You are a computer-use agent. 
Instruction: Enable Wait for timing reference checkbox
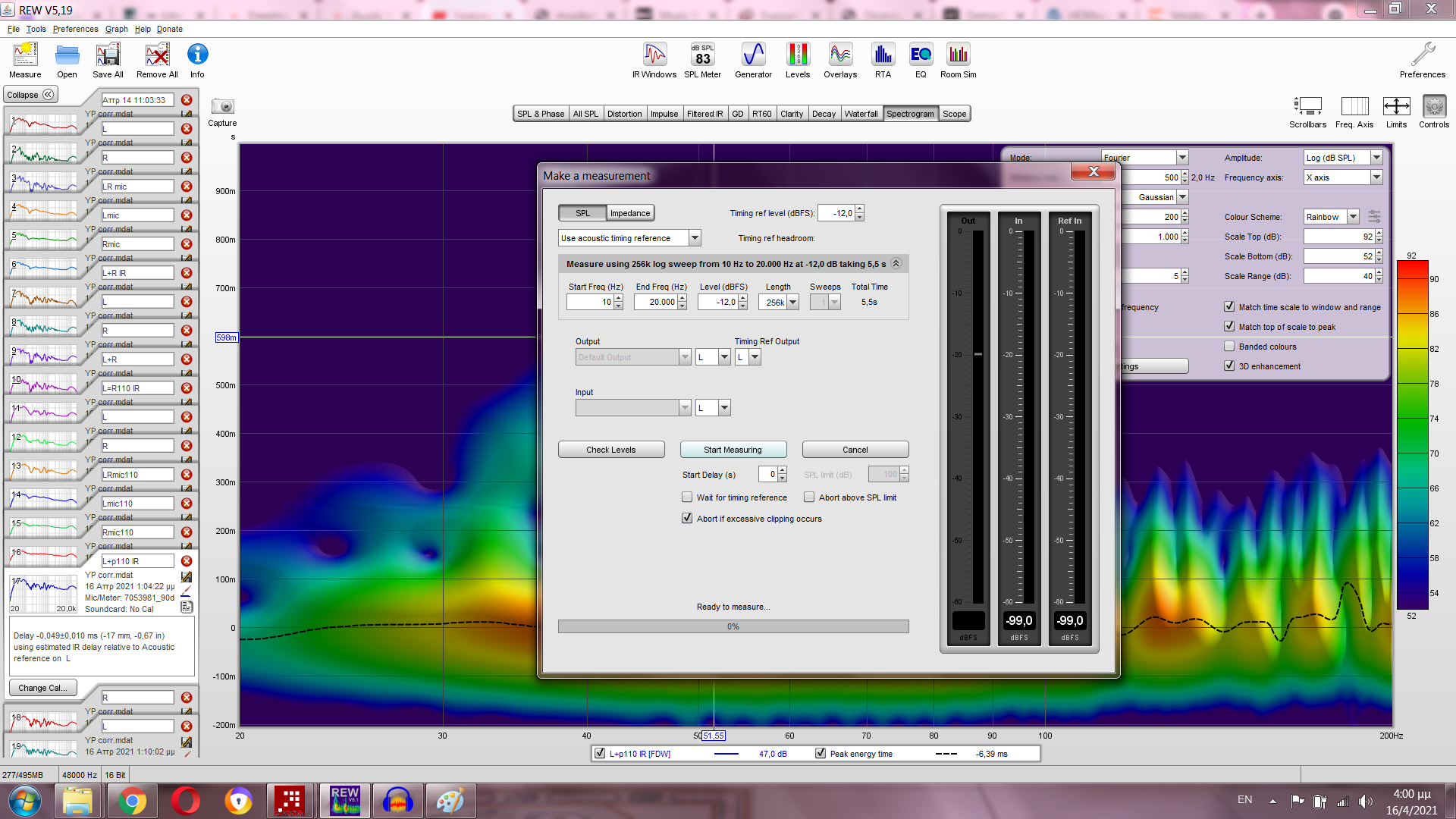point(687,497)
